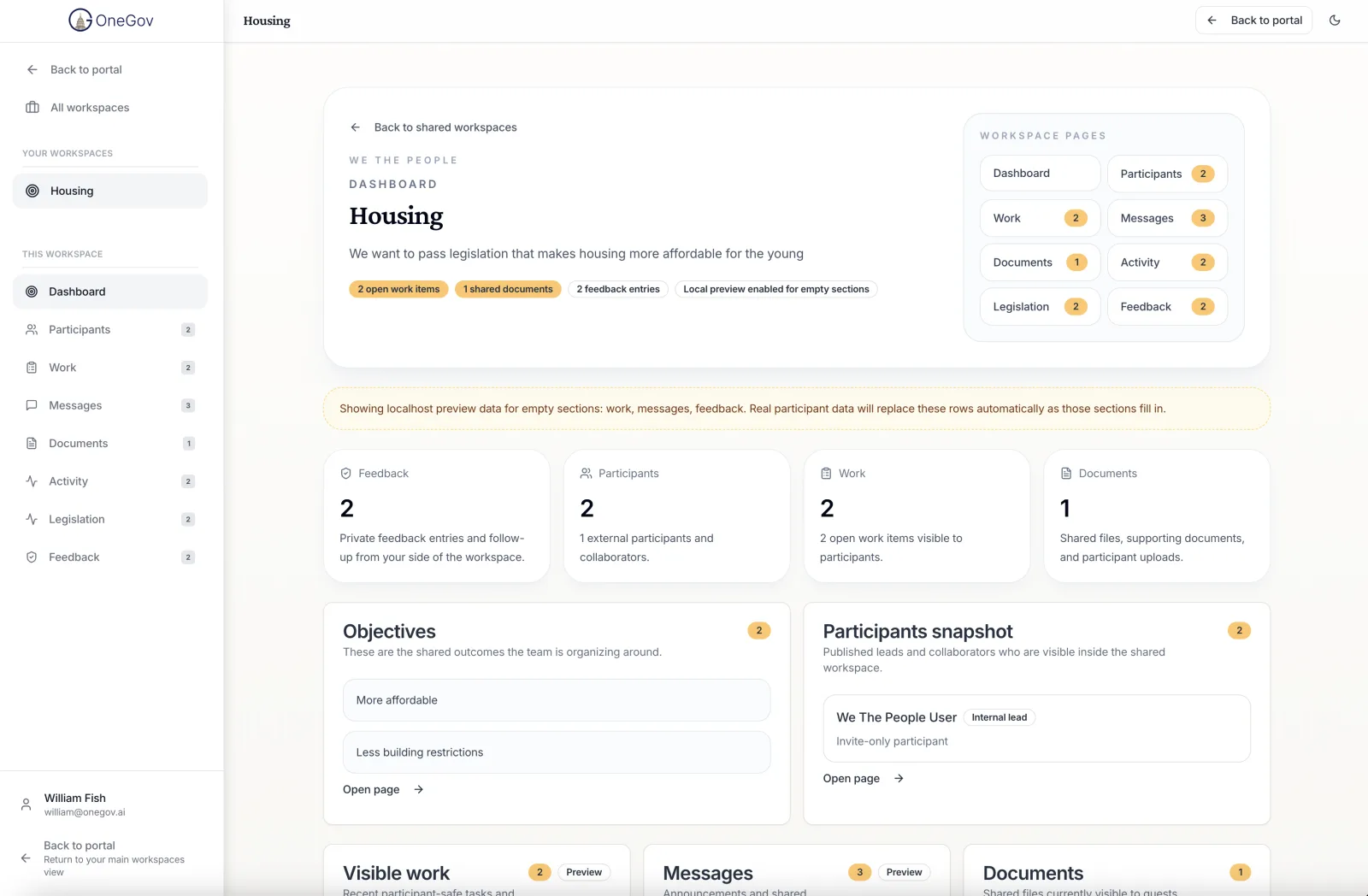Click 2 feedback entries pill
This screenshot has width=1368, height=896.
tap(618, 289)
